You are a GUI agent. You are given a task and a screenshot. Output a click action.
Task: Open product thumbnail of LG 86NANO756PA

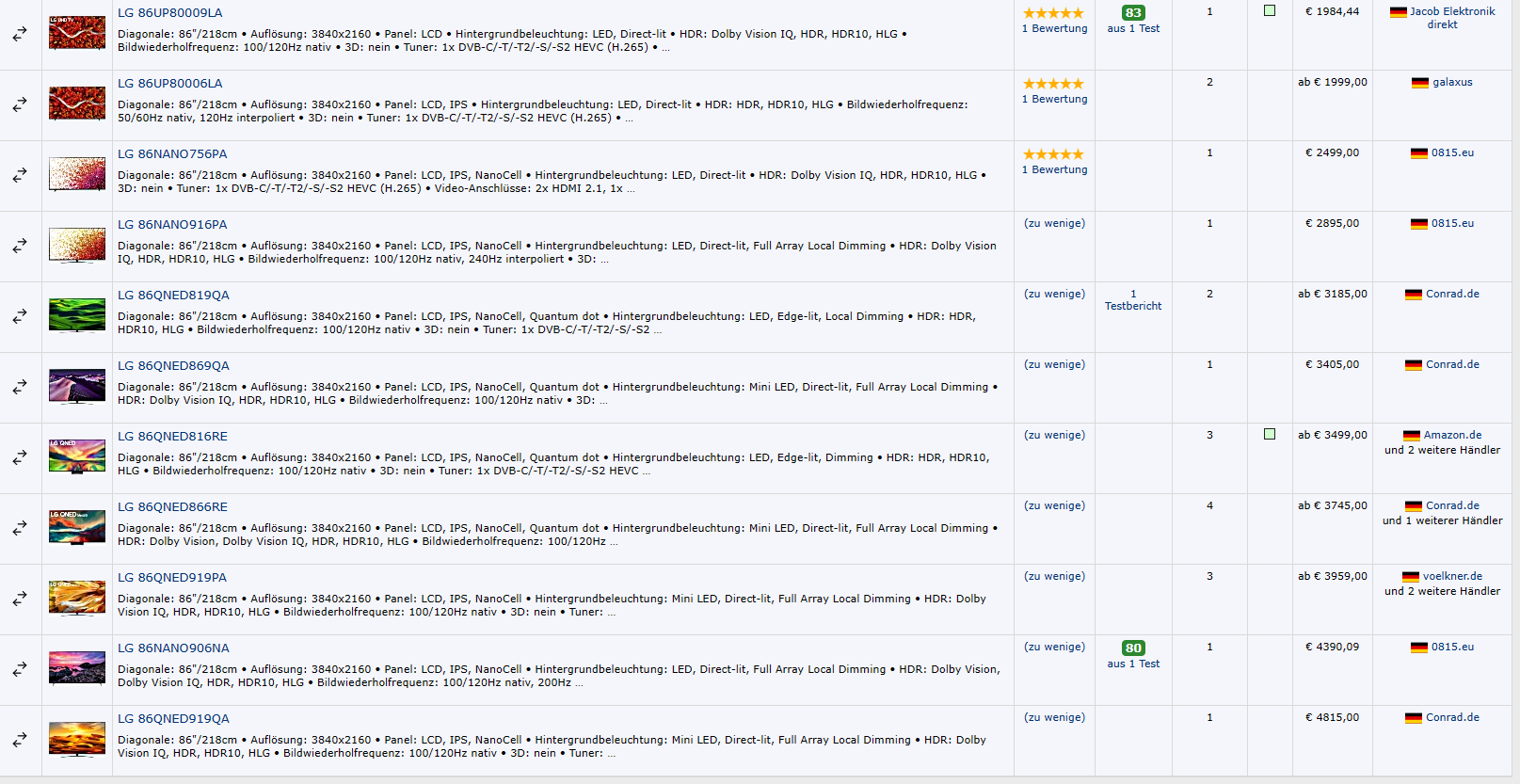point(77,174)
